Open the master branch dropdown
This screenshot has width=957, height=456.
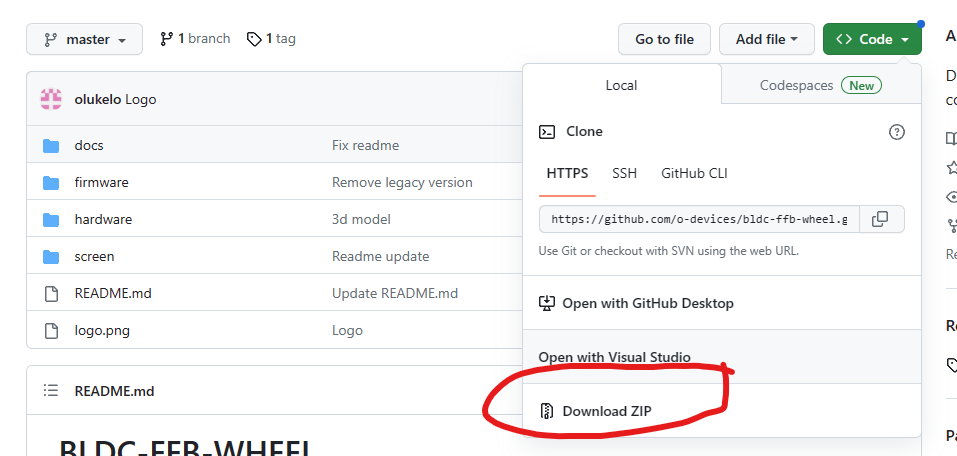click(x=84, y=39)
